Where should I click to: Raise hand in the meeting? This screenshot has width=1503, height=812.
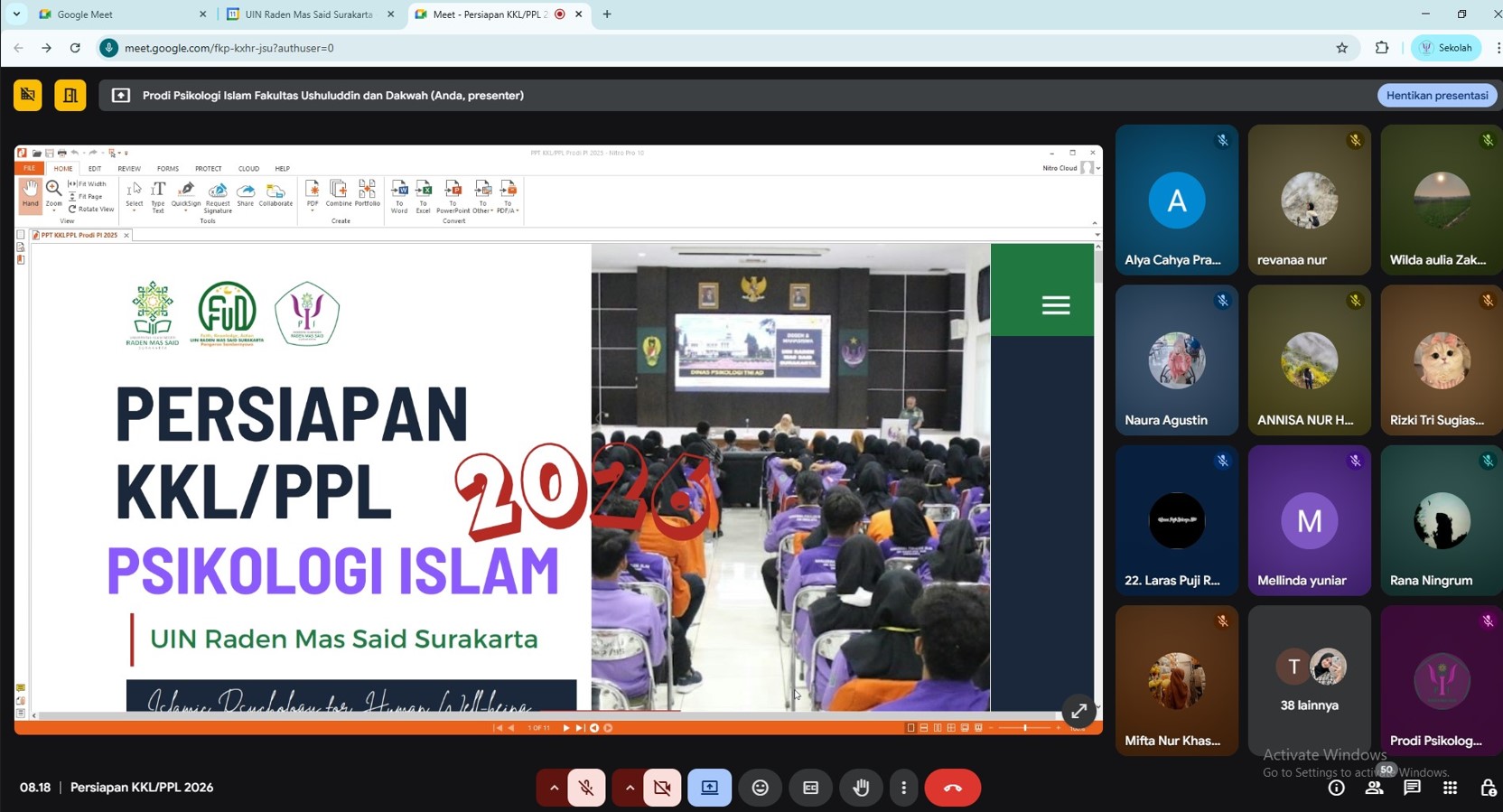pyautogui.click(x=861, y=788)
